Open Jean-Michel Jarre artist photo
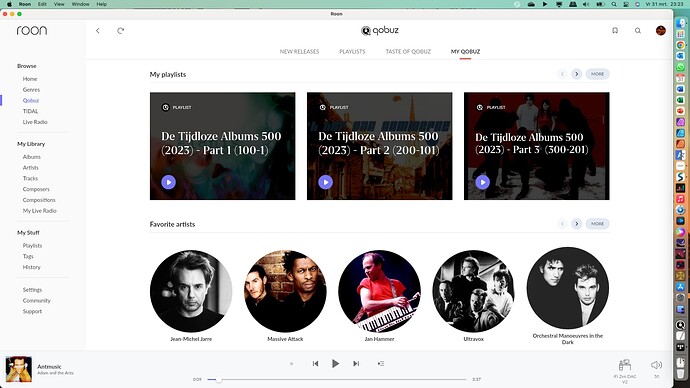Viewport: 690px width, 388px height. (x=191, y=291)
